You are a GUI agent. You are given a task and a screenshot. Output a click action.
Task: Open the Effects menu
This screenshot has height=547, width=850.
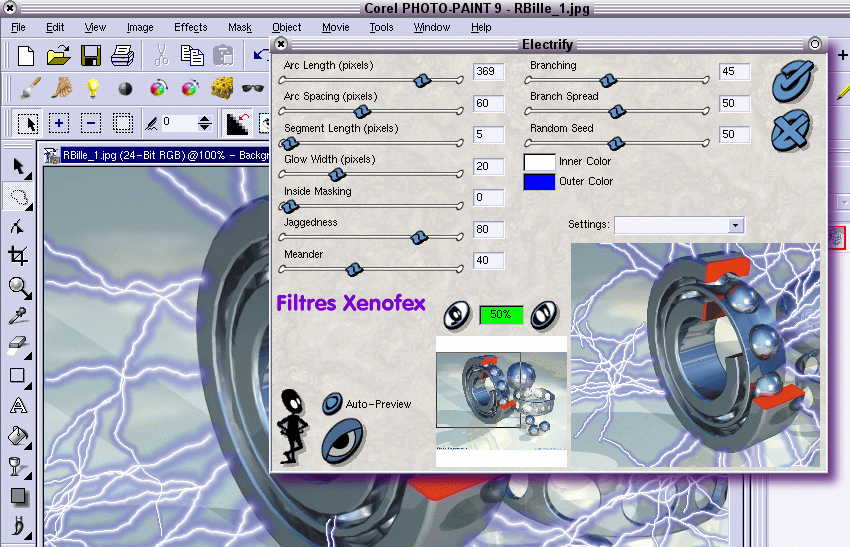190,28
